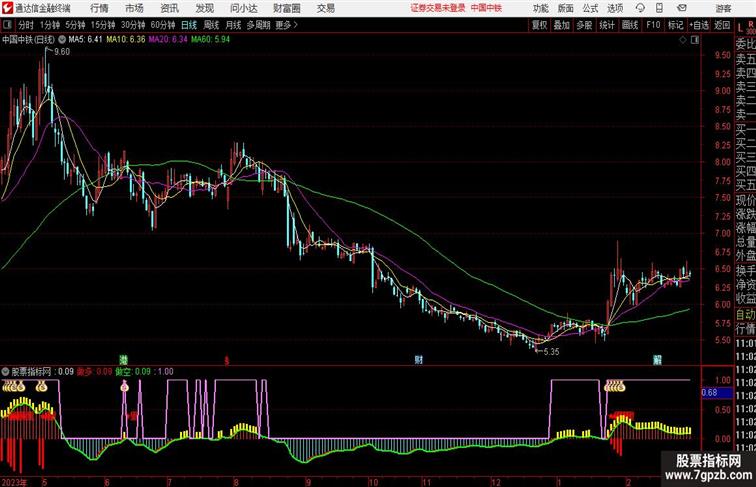Click the 自动 label in right panel
The width and height of the screenshot is (756, 487).
[745, 315]
